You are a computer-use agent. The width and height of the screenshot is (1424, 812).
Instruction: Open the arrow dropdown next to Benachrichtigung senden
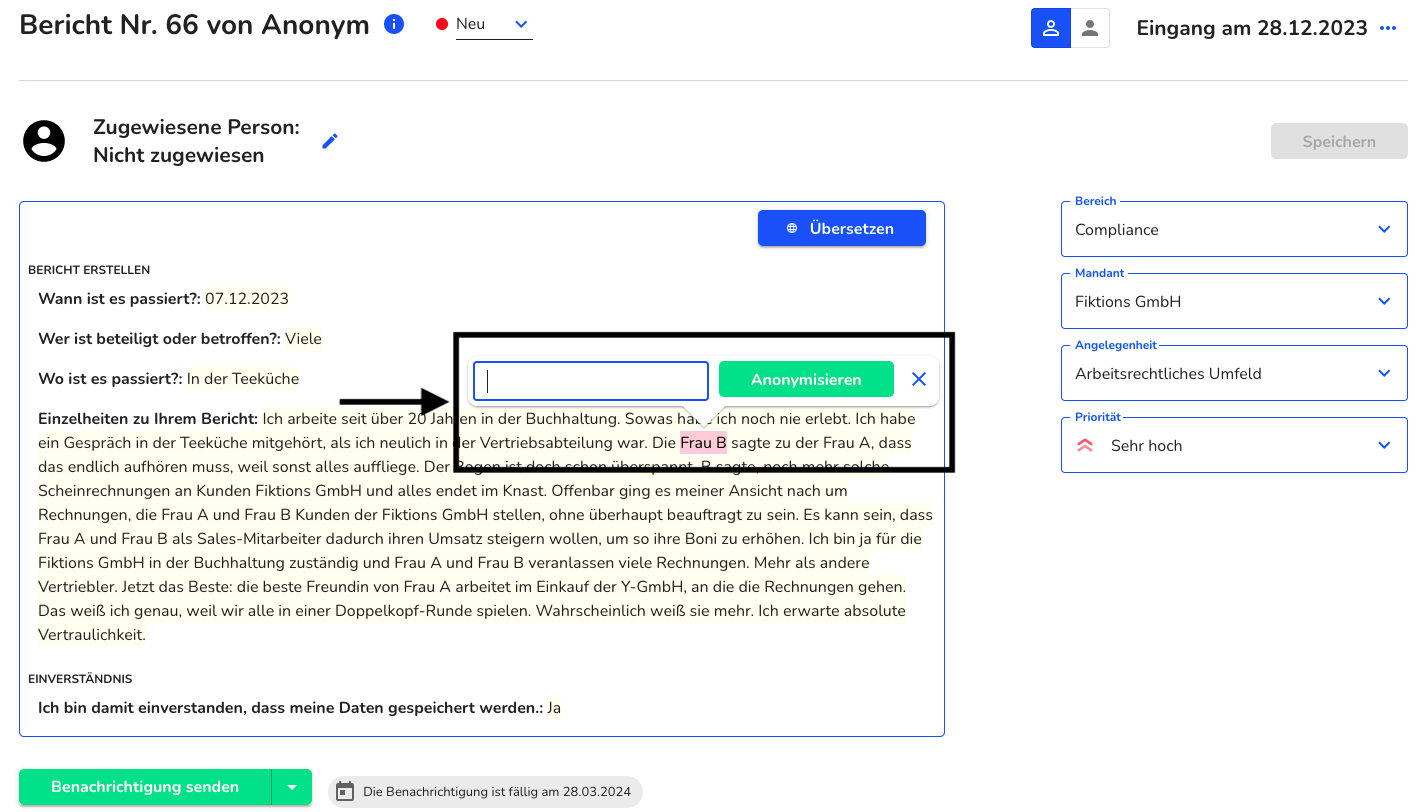[x=292, y=787]
